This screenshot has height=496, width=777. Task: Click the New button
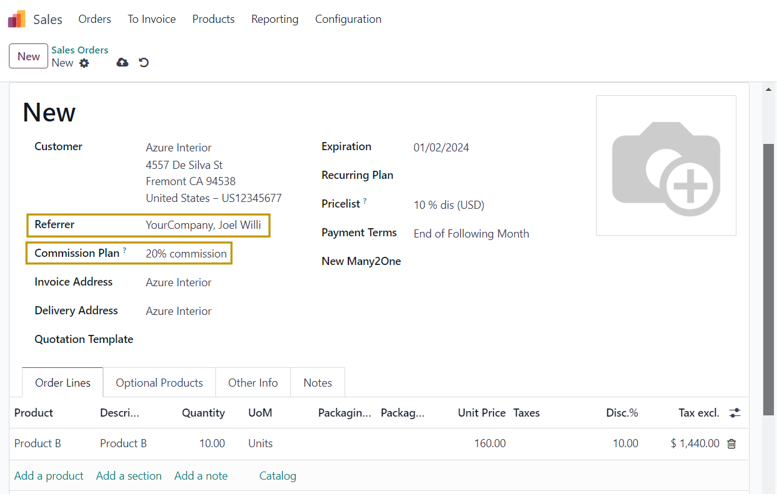[x=28, y=56]
